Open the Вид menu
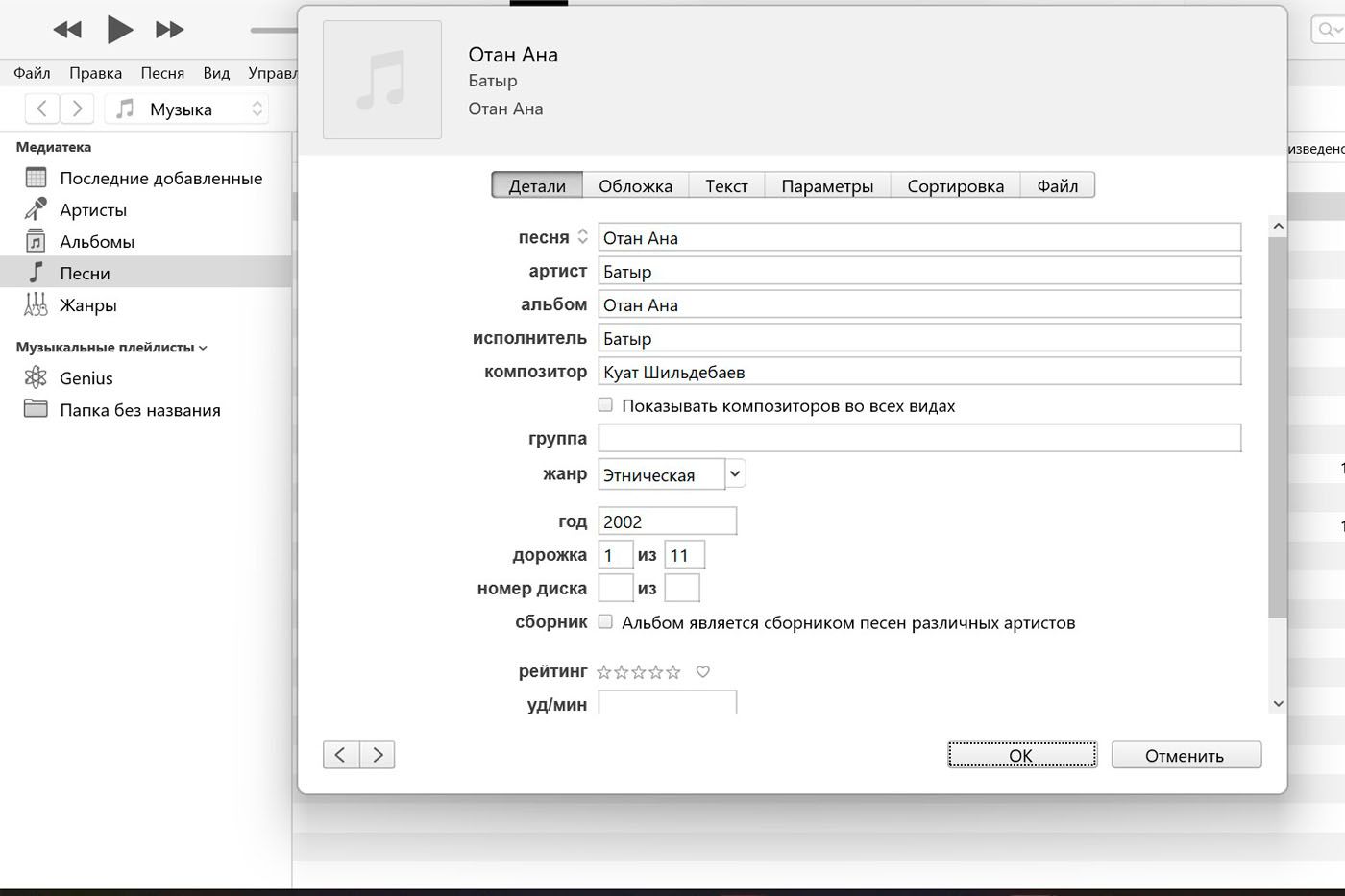The image size is (1345, 896). pyautogui.click(x=216, y=73)
